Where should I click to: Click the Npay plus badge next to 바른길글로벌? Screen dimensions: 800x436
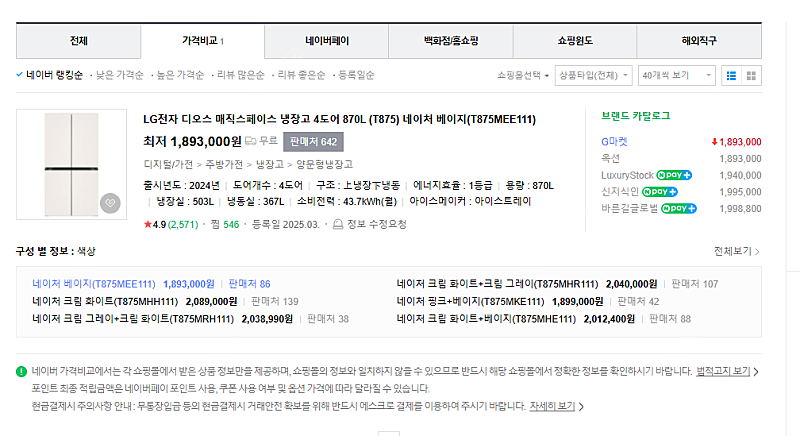click(x=679, y=209)
